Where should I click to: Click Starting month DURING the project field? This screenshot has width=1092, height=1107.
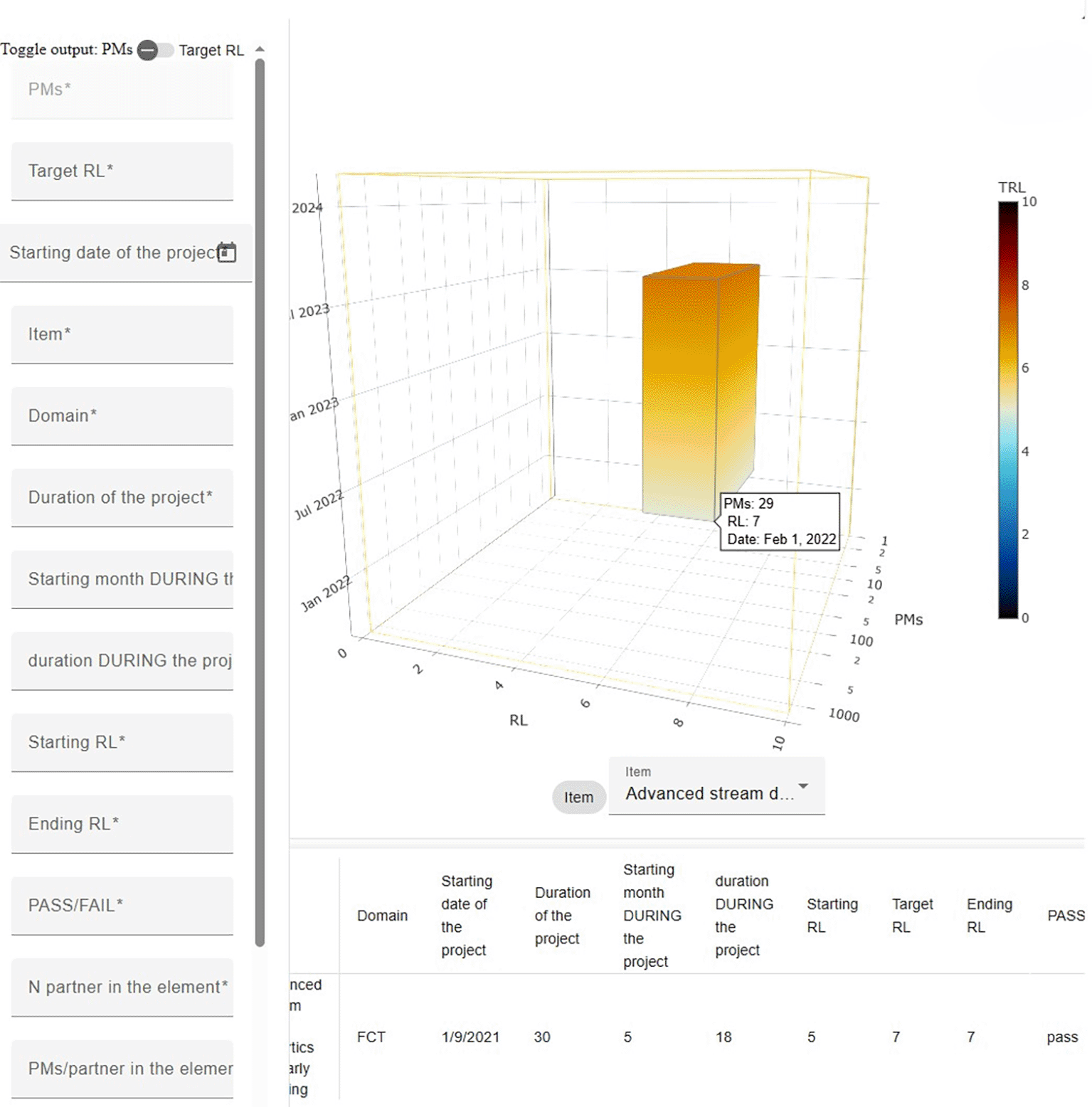(x=122, y=579)
